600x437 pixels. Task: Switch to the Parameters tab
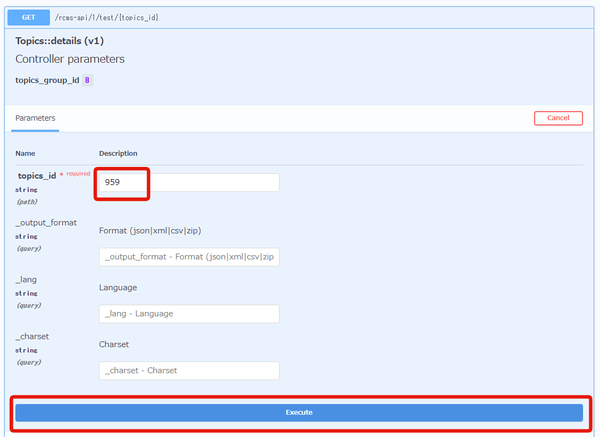pyautogui.click(x=35, y=118)
